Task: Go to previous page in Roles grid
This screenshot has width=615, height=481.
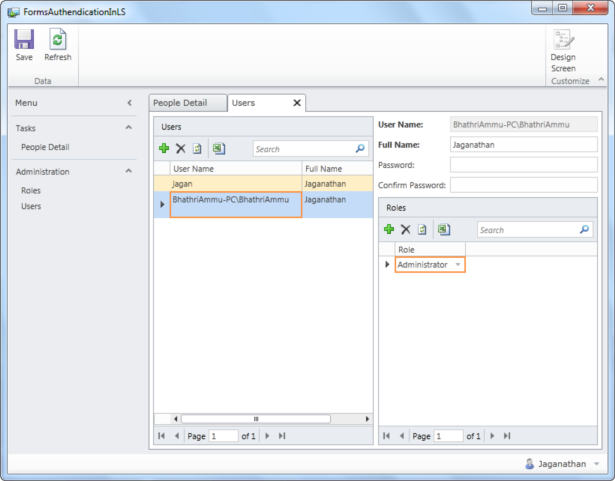Action: tap(402, 436)
